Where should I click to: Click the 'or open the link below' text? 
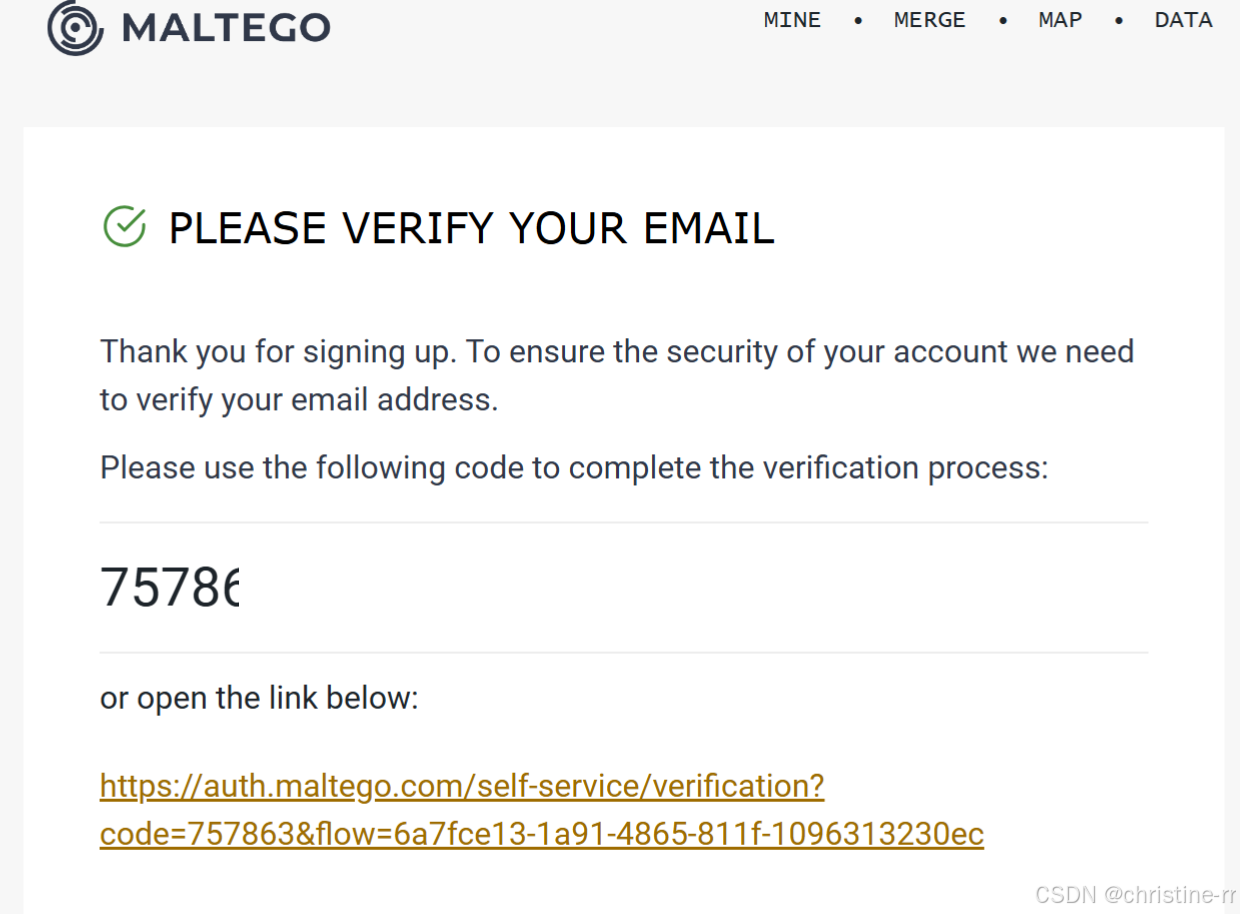[x=259, y=698]
